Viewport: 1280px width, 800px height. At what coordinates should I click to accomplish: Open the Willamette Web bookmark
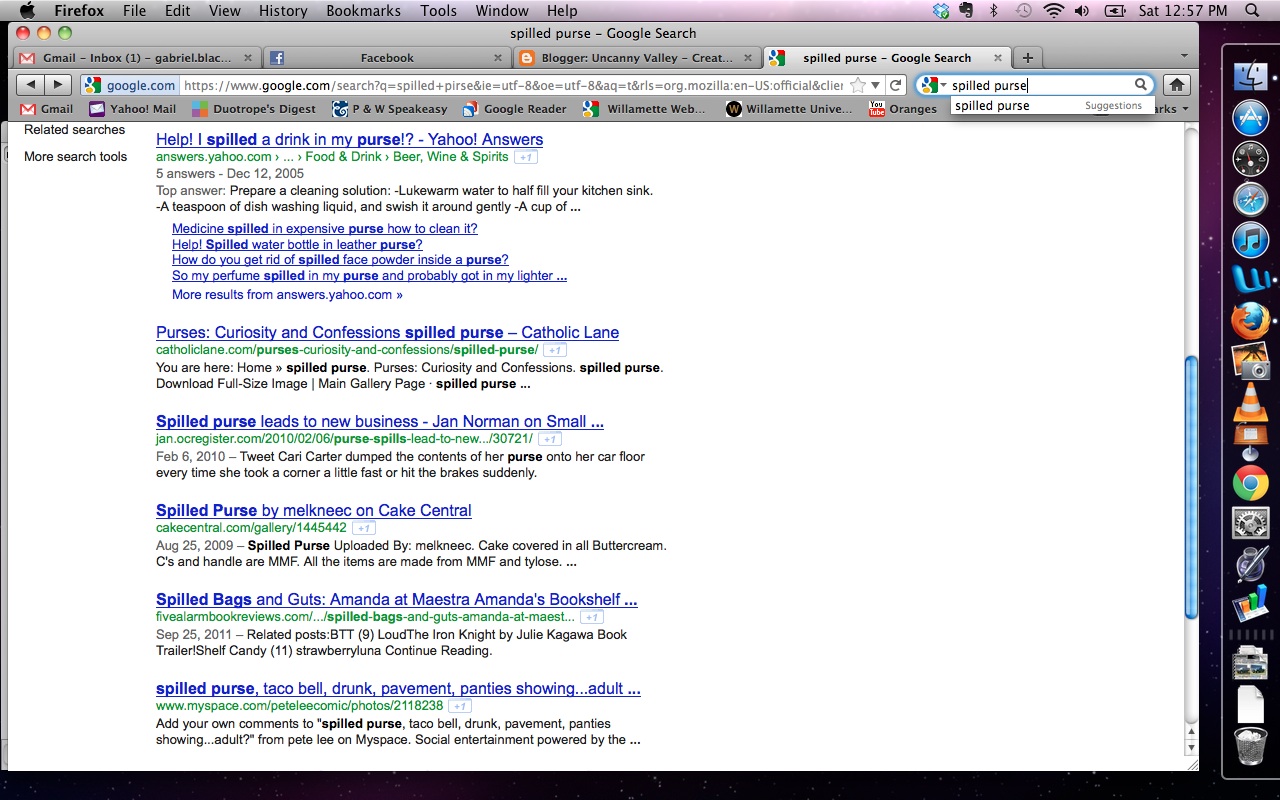(646, 109)
